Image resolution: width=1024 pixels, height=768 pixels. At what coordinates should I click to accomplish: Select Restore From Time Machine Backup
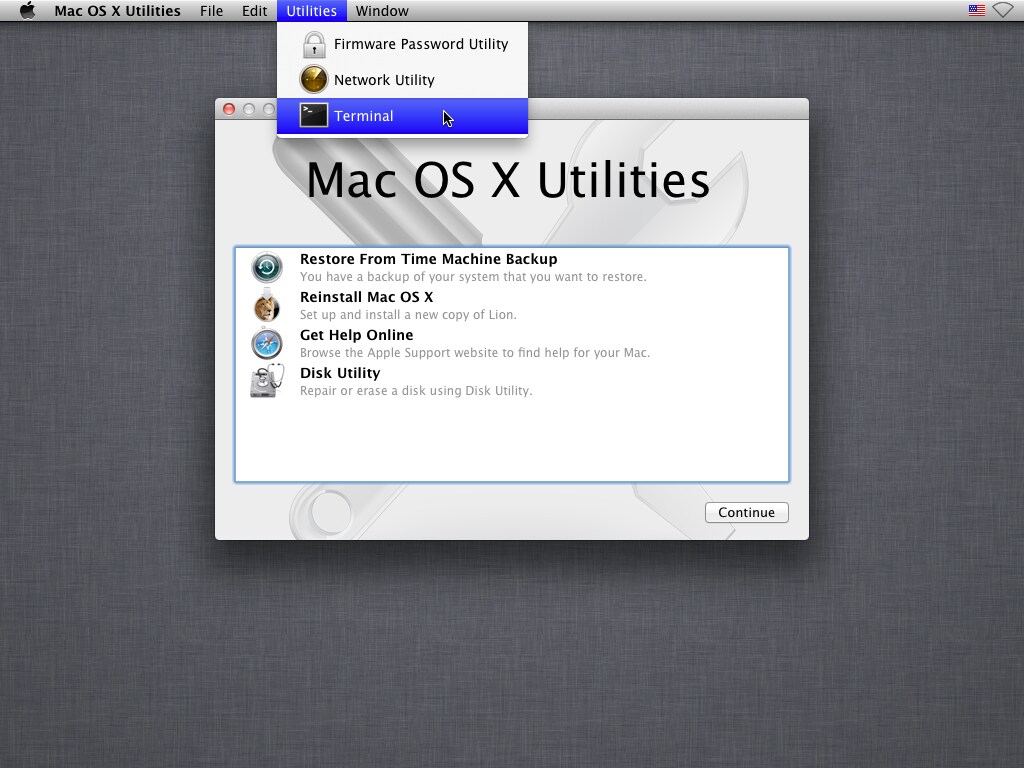pos(428,258)
